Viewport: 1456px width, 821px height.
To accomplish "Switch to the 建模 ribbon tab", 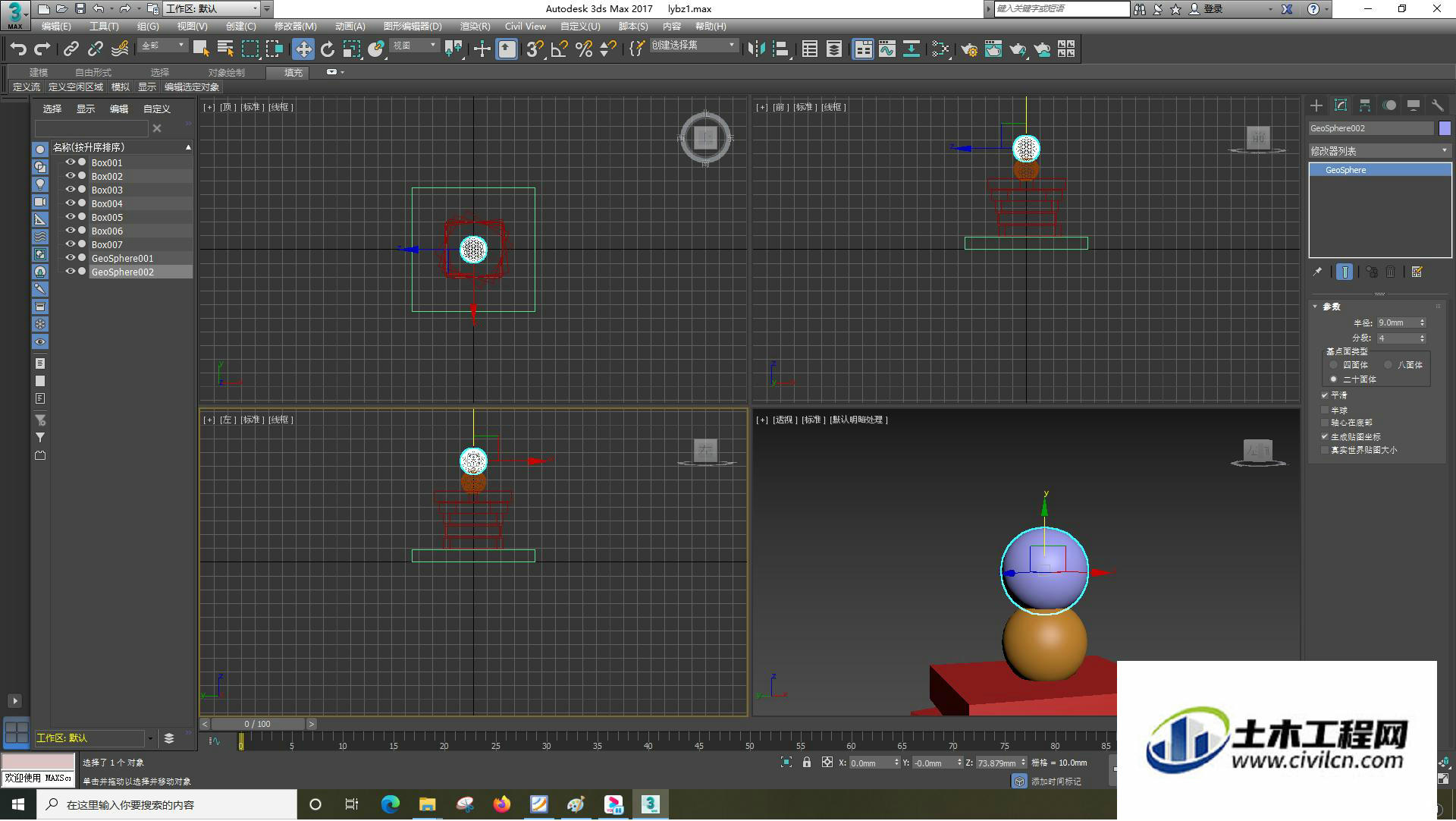I will tap(39, 72).
